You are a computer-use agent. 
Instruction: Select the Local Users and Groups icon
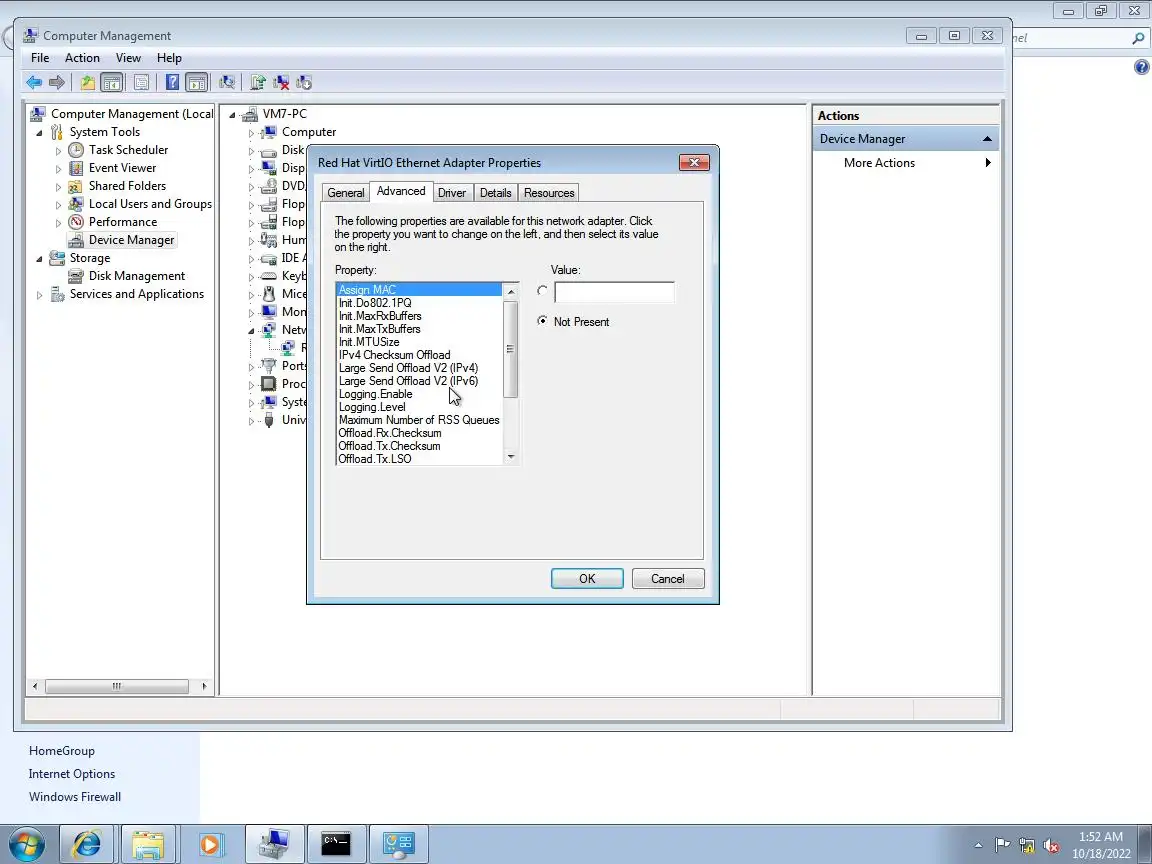click(76, 204)
